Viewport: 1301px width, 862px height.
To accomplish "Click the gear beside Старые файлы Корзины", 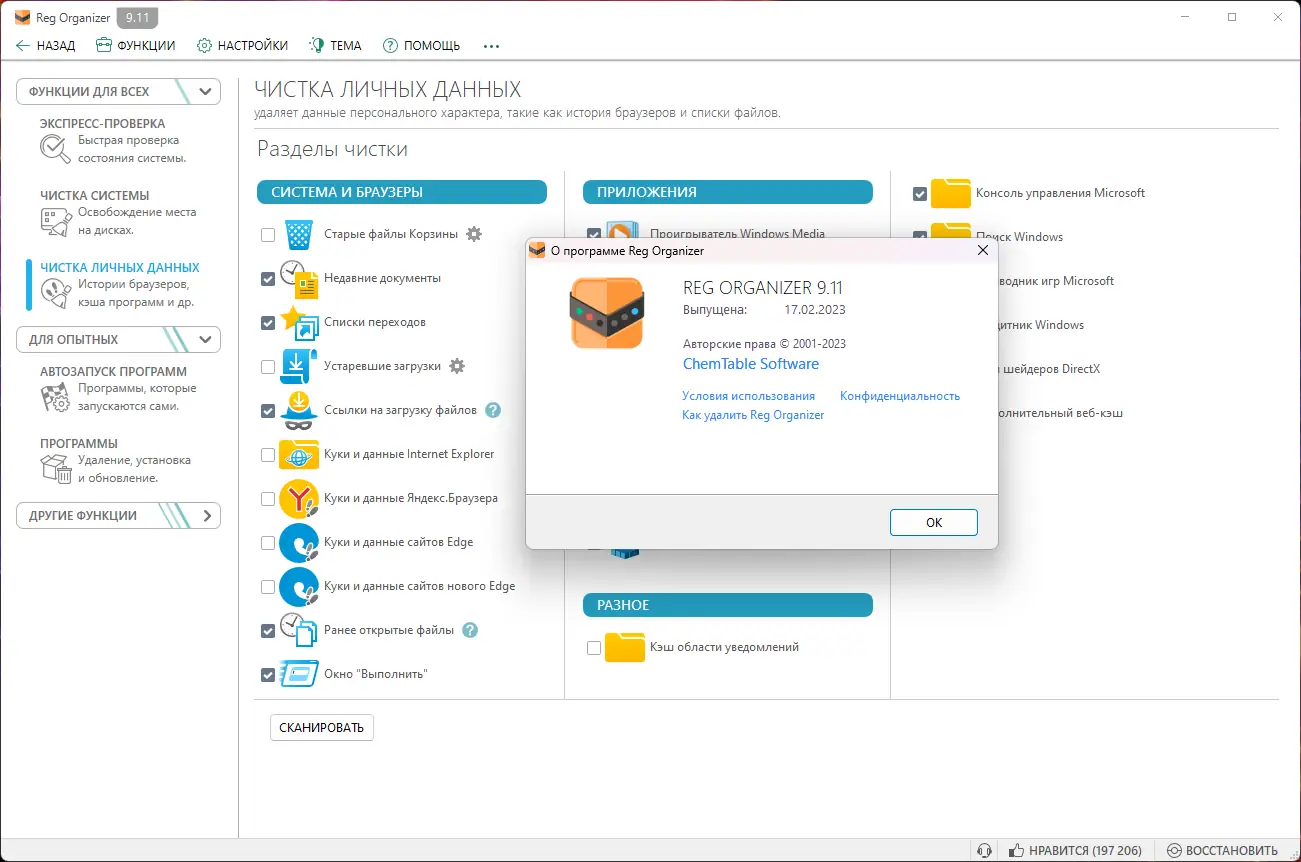I will coord(474,234).
